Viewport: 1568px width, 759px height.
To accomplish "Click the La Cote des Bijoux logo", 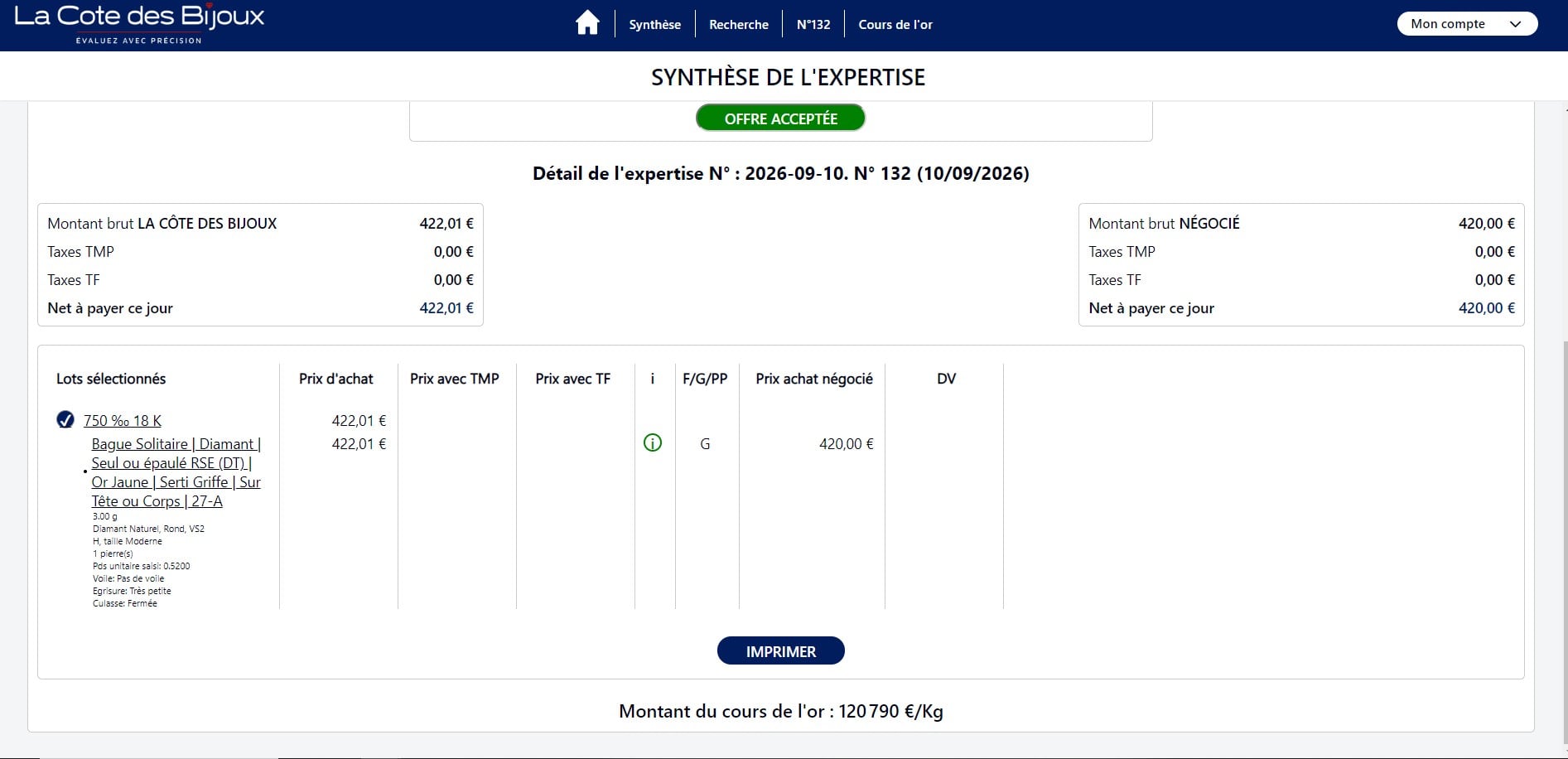I will coord(139,23).
